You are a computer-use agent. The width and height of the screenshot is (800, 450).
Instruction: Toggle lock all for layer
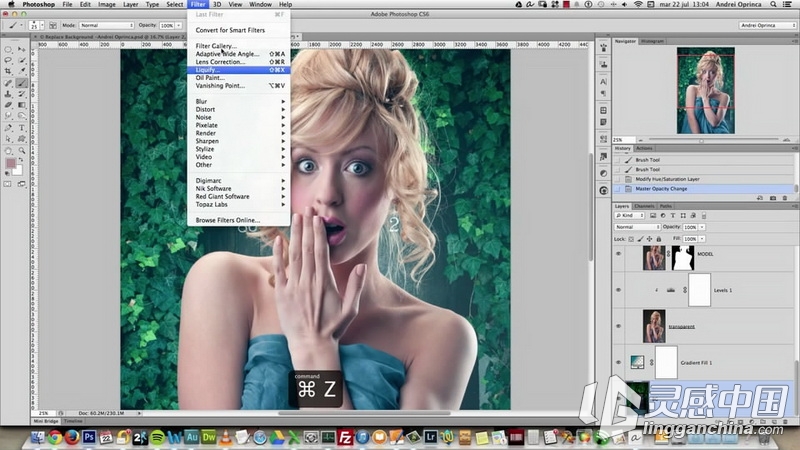pos(659,239)
